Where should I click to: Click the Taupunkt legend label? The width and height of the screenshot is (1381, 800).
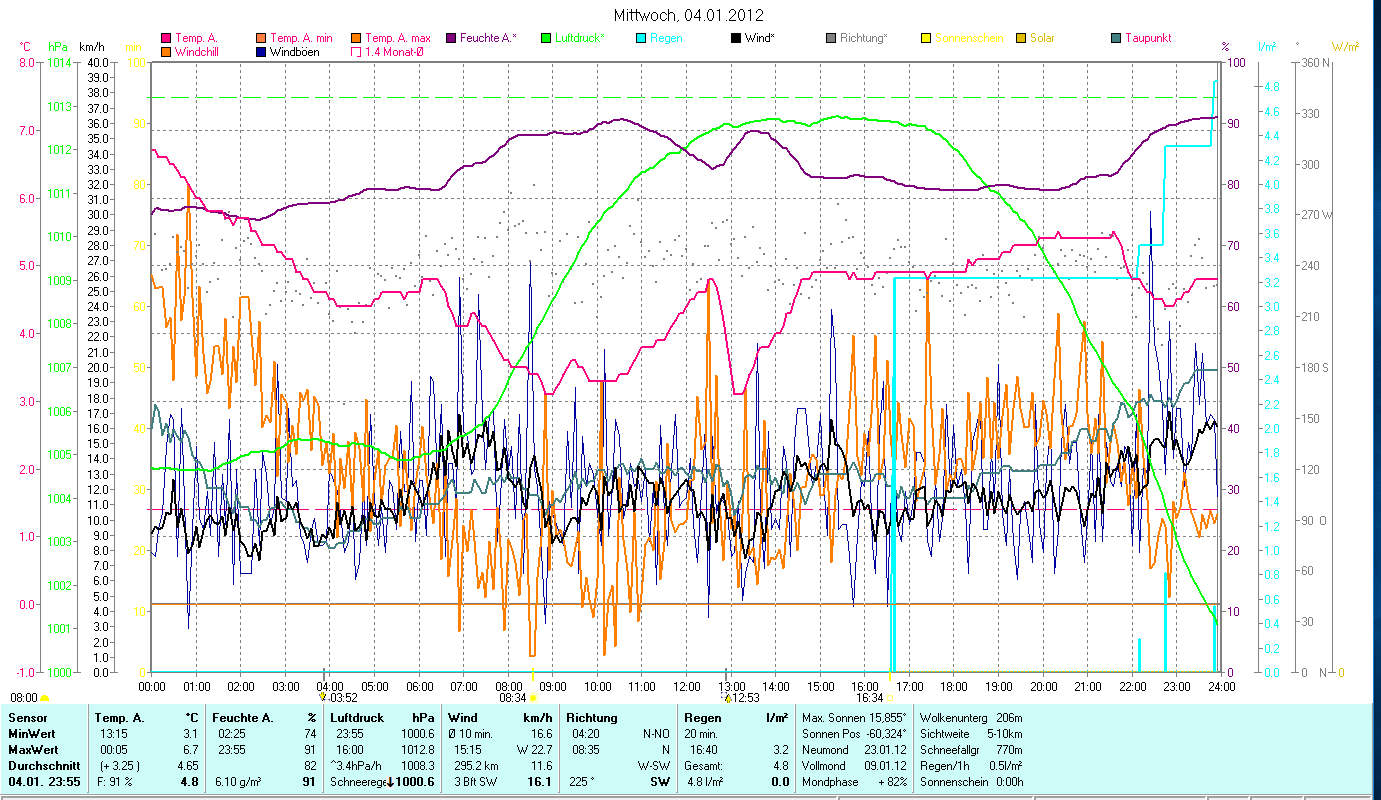tap(1147, 38)
